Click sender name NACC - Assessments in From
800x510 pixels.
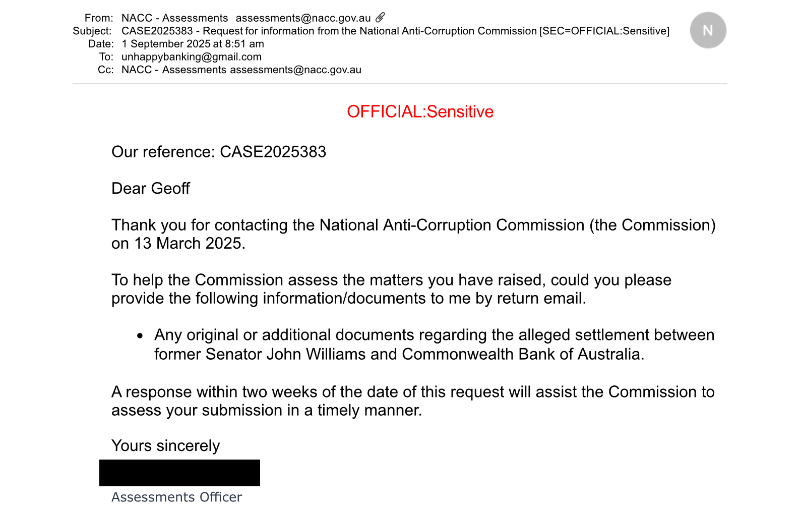coord(174,18)
